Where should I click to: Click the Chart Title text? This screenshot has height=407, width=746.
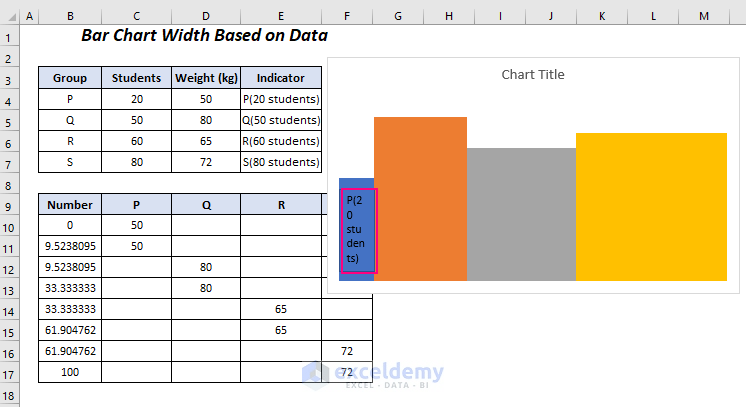(533, 75)
